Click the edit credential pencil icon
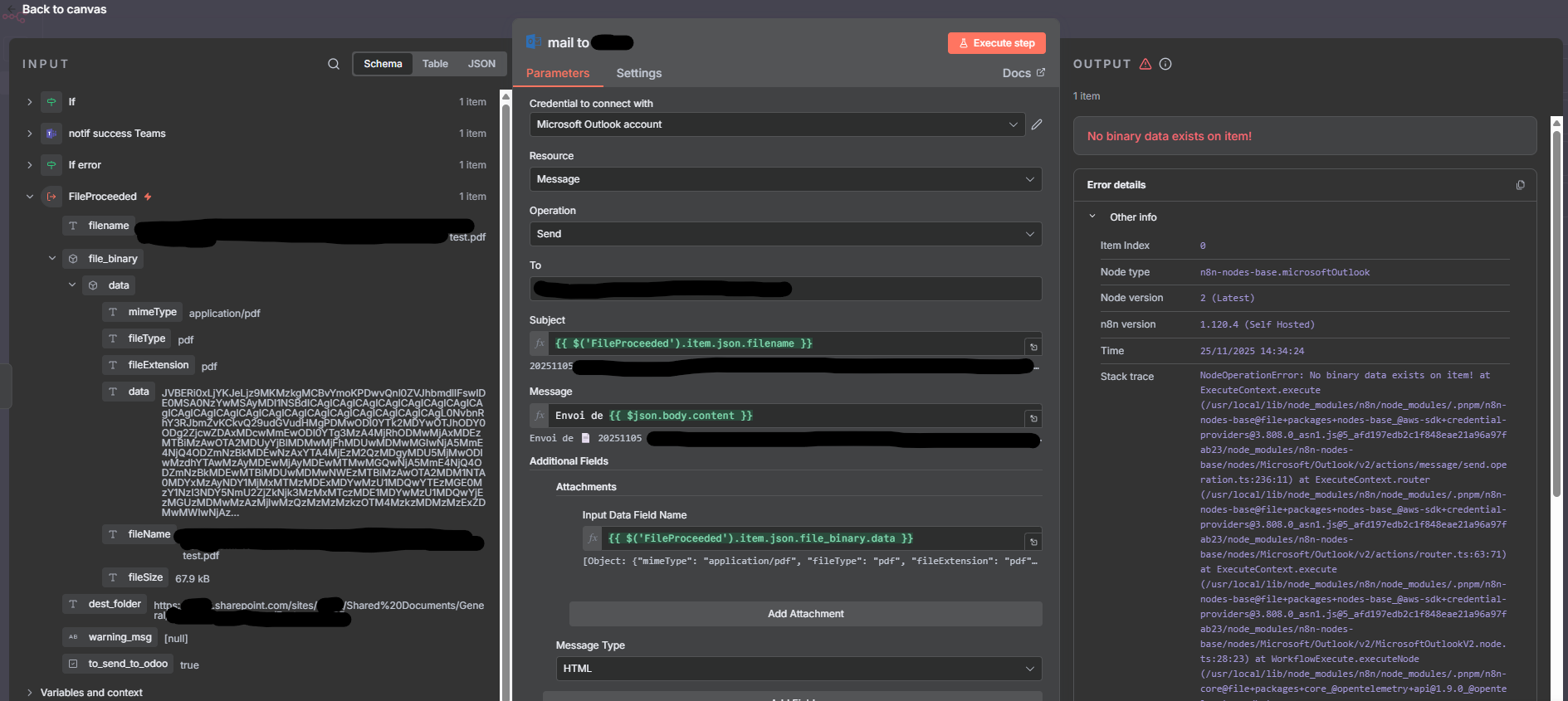 tap(1037, 124)
